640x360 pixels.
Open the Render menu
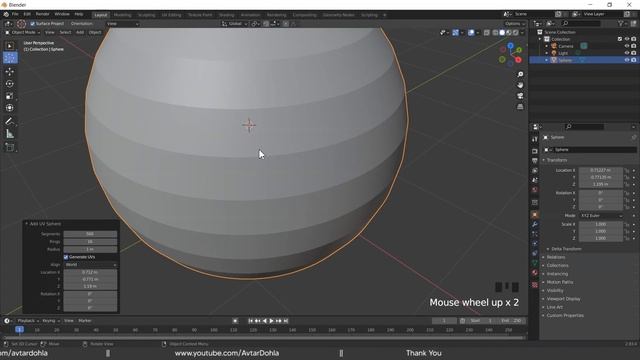pos(42,14)
